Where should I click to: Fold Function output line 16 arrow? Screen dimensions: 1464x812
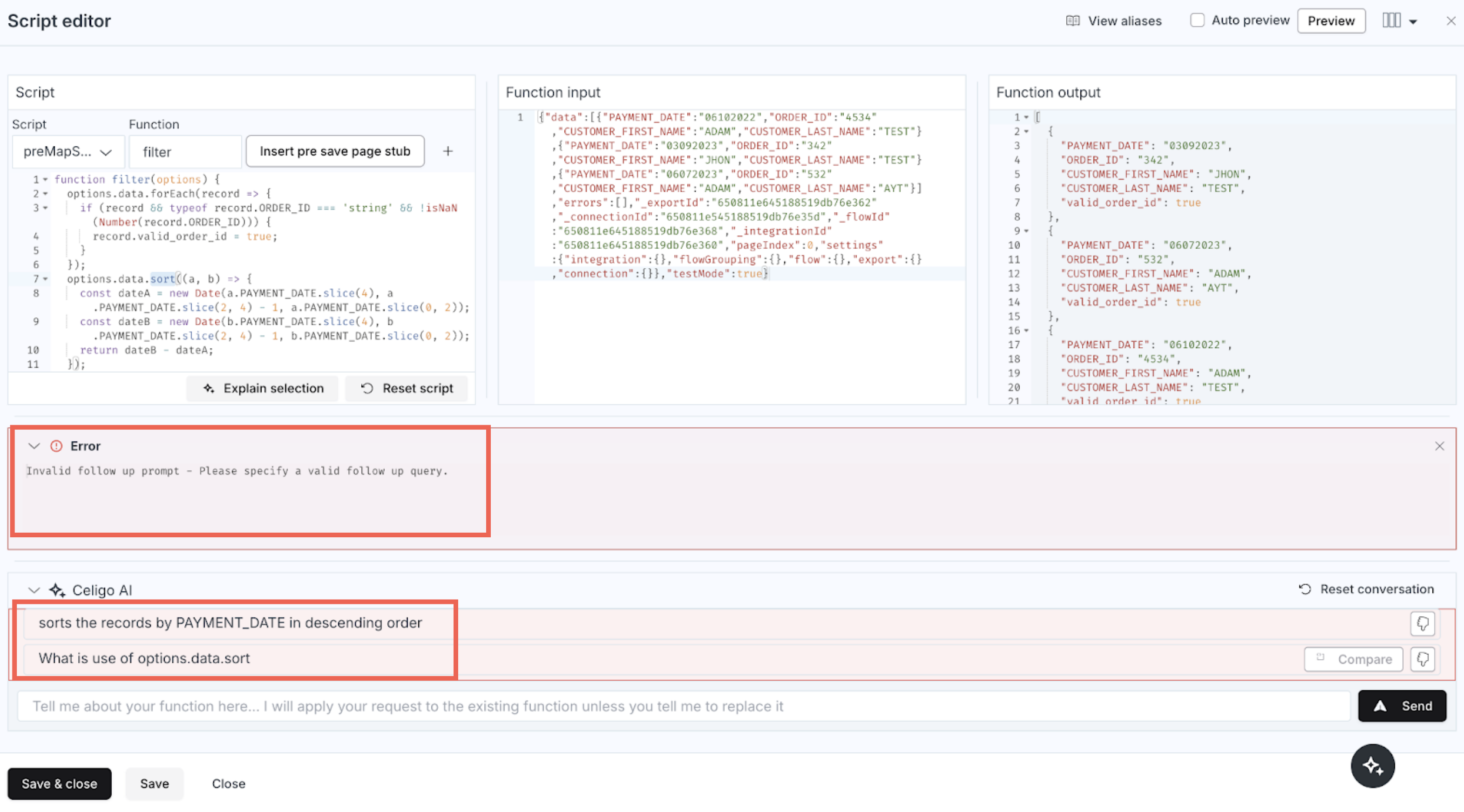(x=1026, y=331)
